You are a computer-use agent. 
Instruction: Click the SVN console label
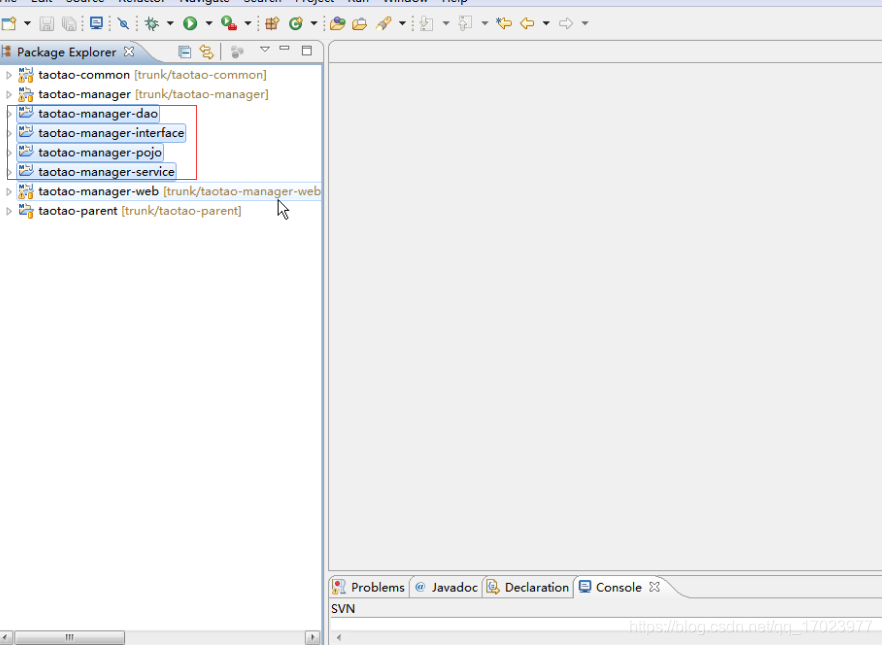coord(343,608)
